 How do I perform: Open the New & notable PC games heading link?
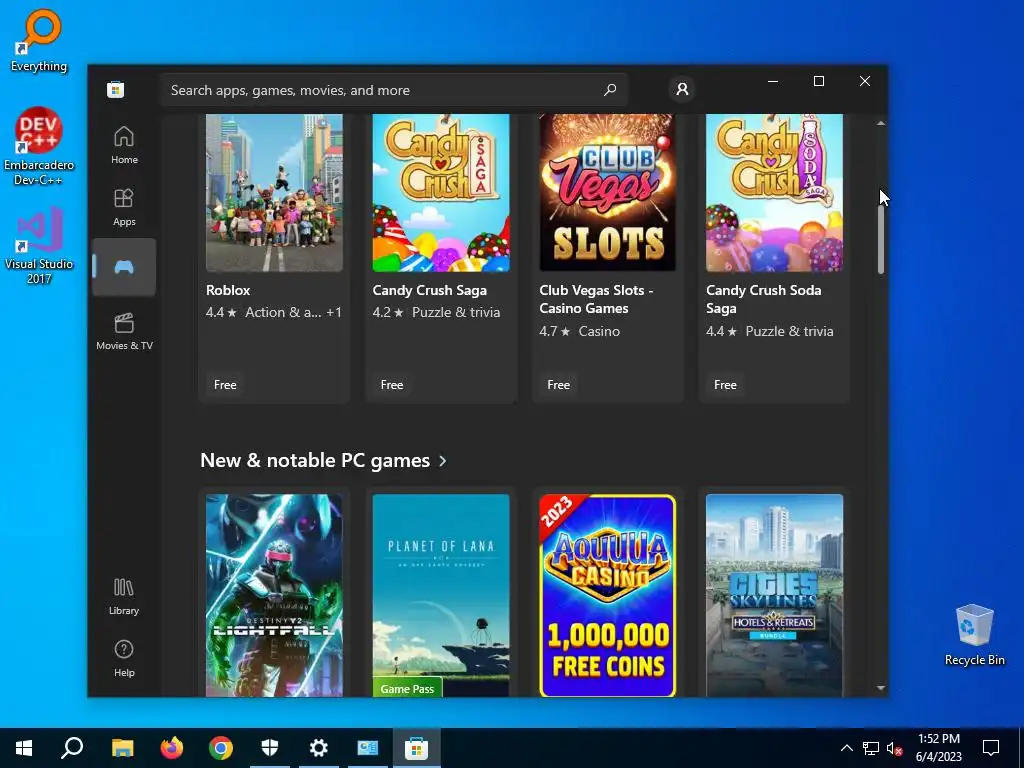click(315, 460)
